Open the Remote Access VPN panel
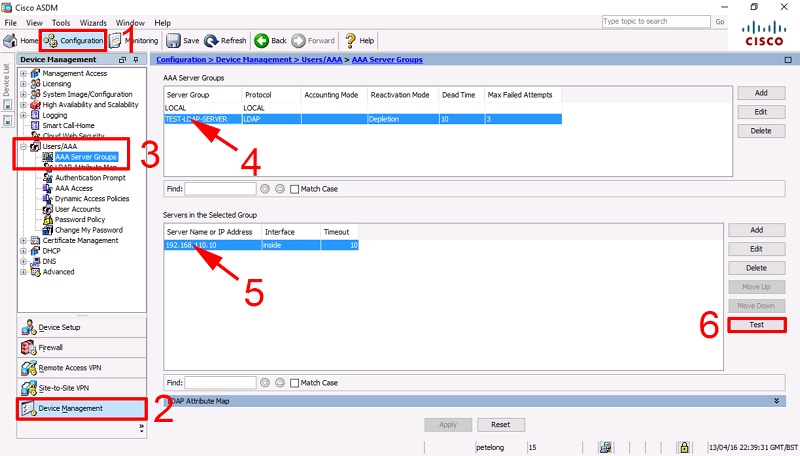The width and height of the screenshot is (800, 456). tap(82, 368)
